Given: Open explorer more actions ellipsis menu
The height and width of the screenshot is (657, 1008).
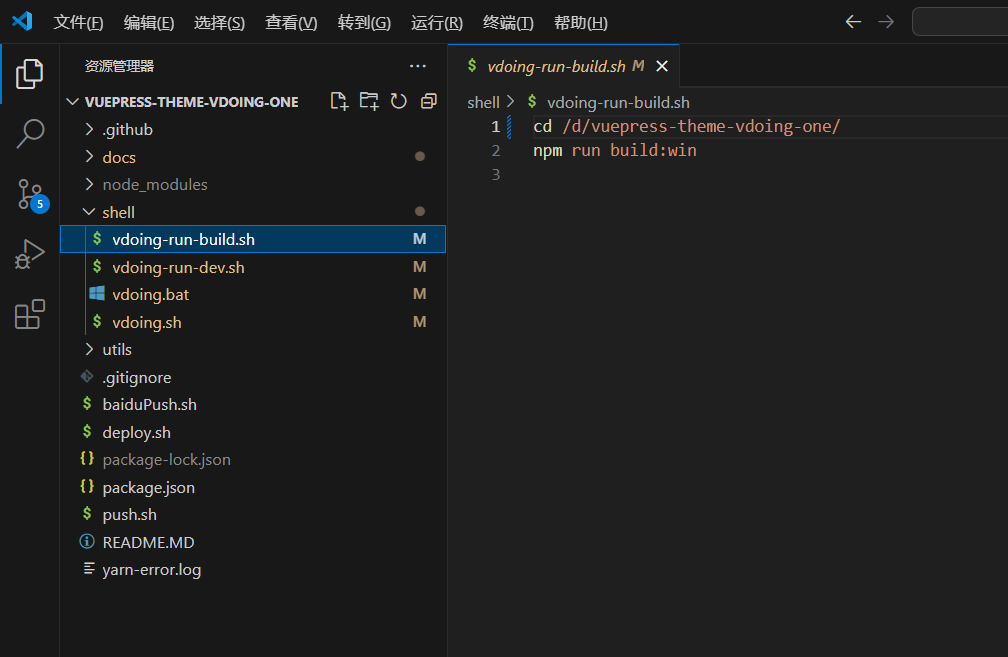Looking at the screenshot, I should pyautogui.click(x=418, y=66).
